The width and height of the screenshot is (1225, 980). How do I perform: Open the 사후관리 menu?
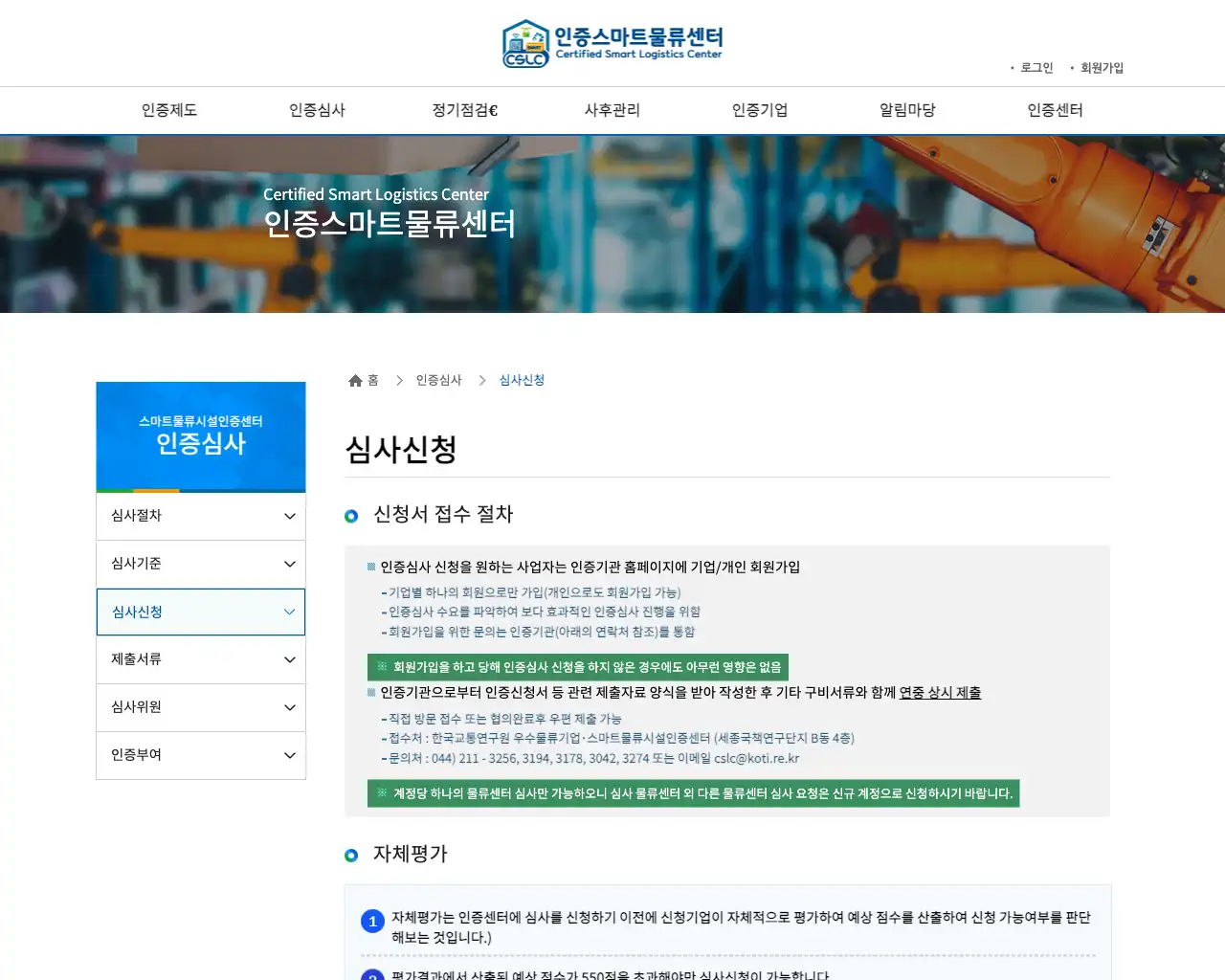tap(612, 110)
